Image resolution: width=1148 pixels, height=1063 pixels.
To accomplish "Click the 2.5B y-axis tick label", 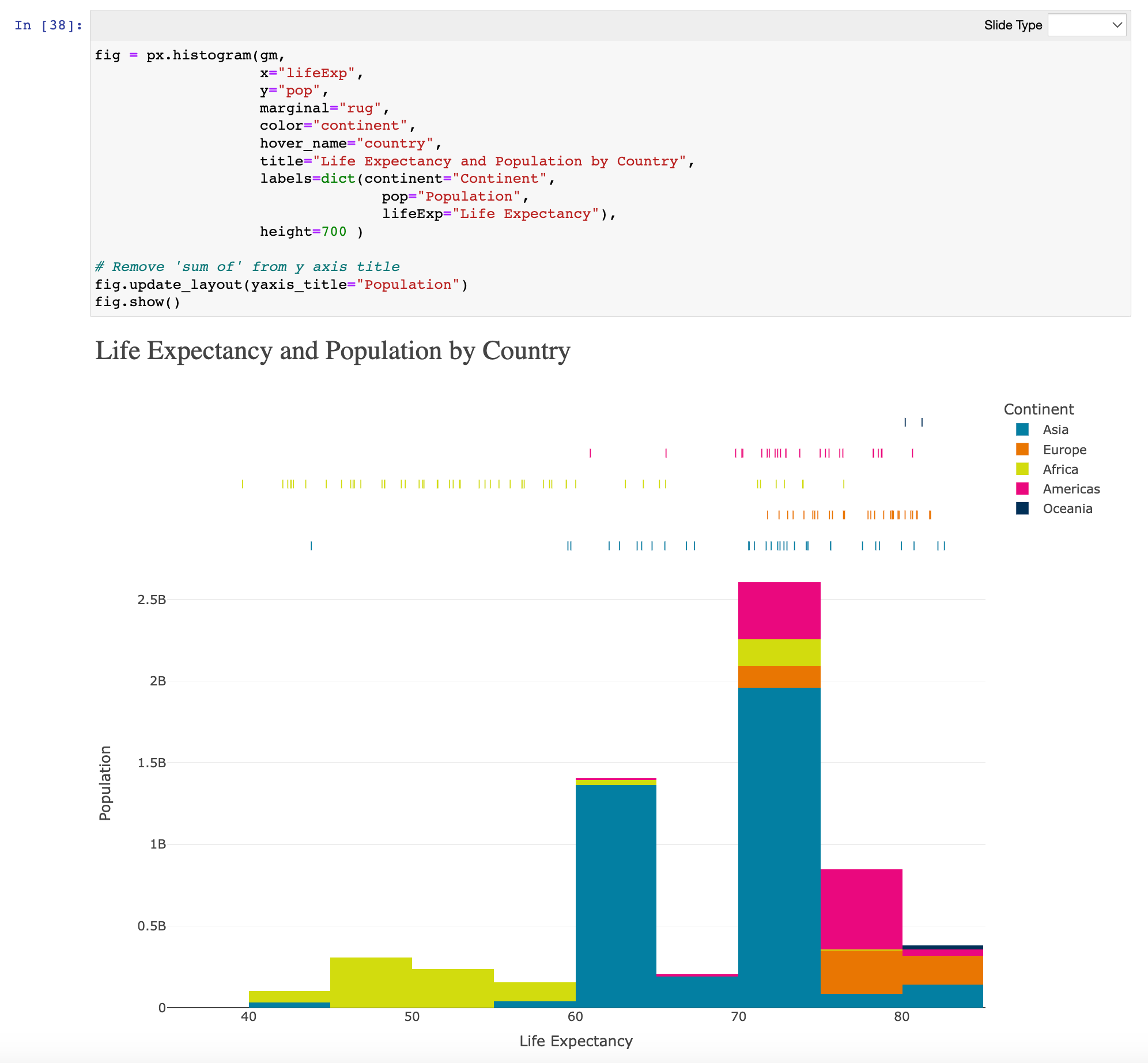I will [152, 600].
